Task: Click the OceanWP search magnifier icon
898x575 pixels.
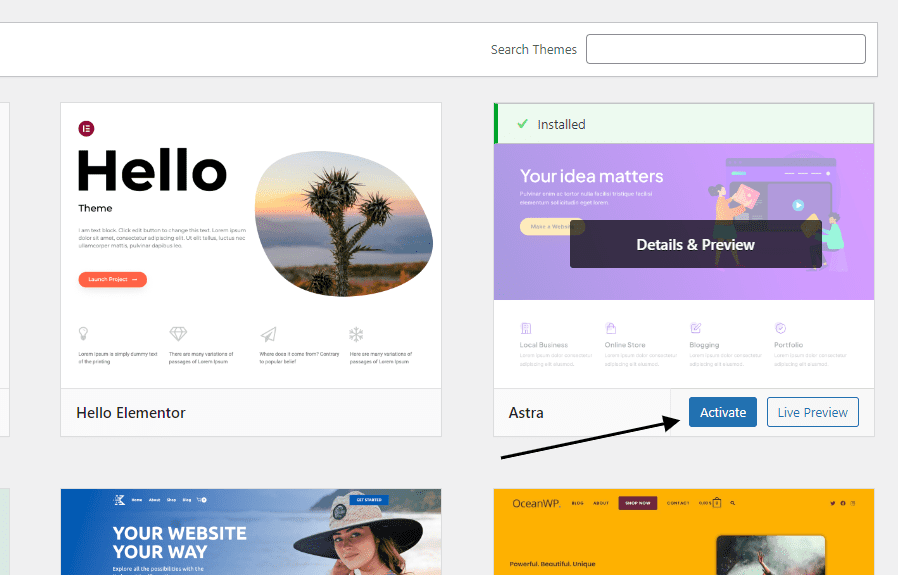Action: click(732, 503)
